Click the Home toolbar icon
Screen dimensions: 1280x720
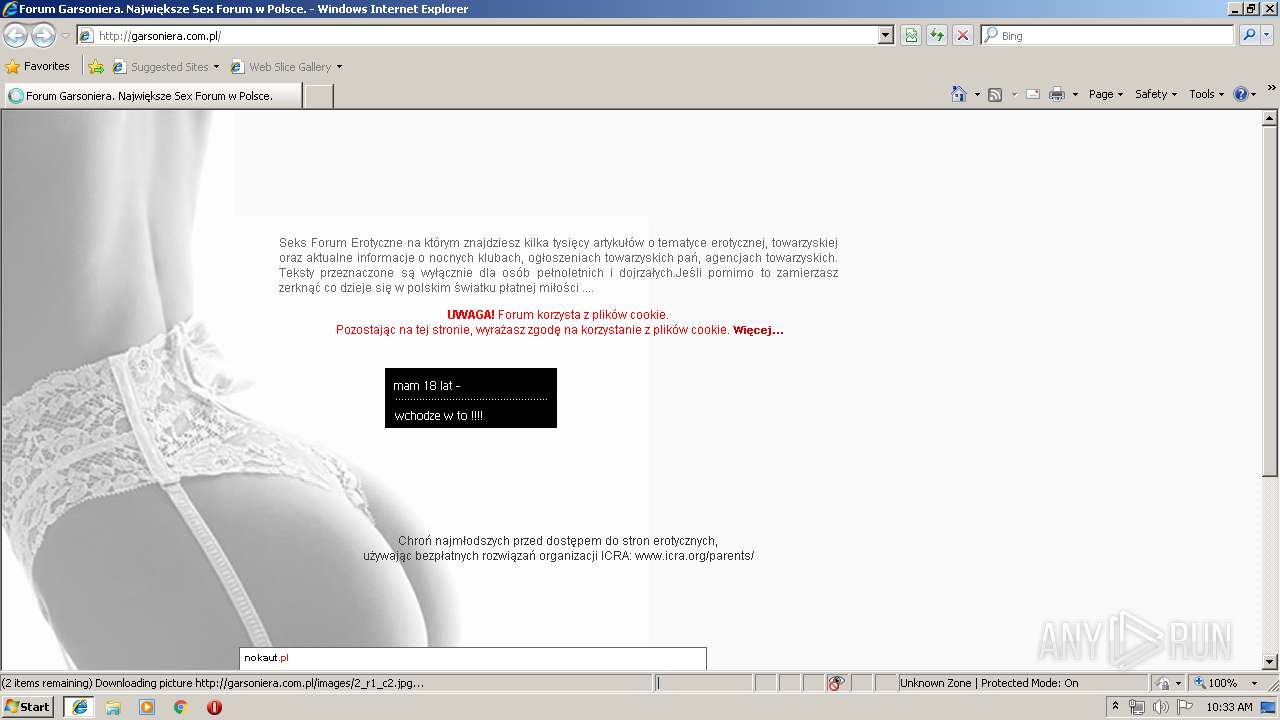[959, 94]
